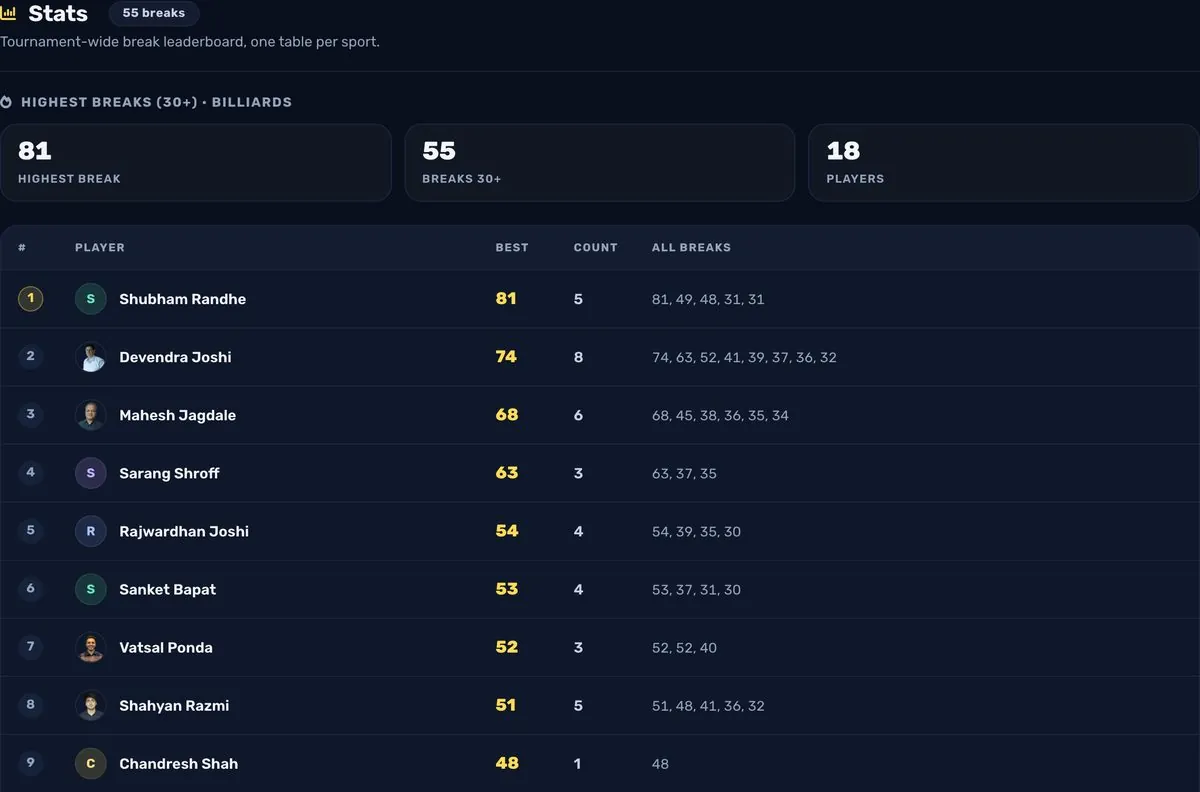Screen dimensions: 1200x792
Task: Click the BEST column header
Action: coord(512,247)
